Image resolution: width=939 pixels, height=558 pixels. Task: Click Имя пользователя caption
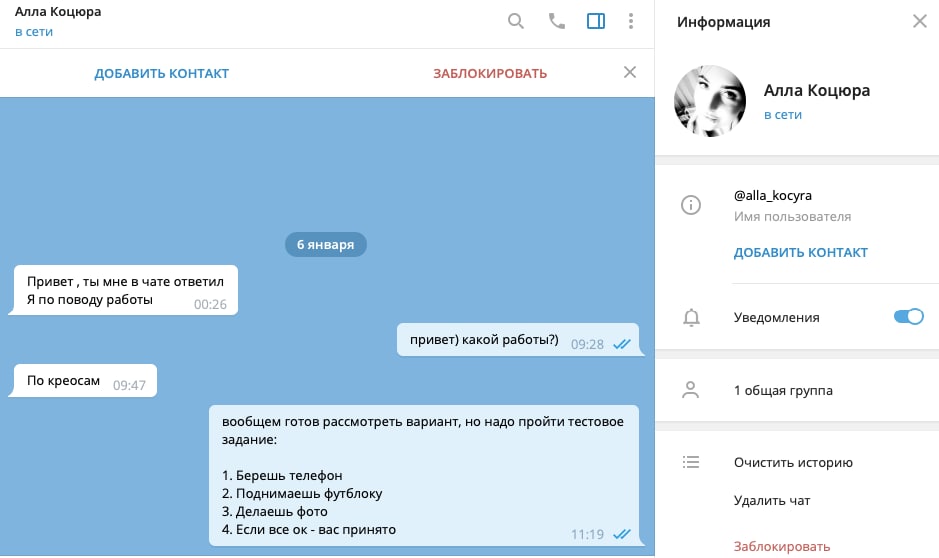click(x=792, y=217)
